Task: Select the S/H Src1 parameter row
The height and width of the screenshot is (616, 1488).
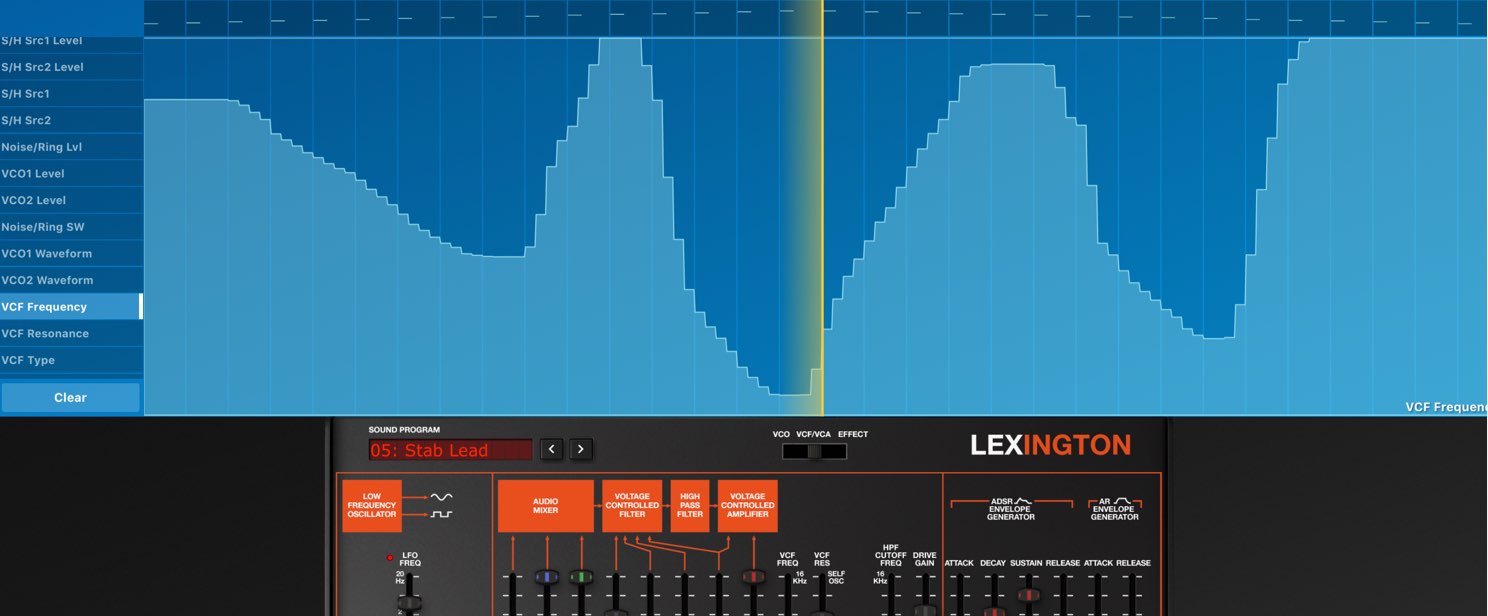Action: click(x=71, y=94)
